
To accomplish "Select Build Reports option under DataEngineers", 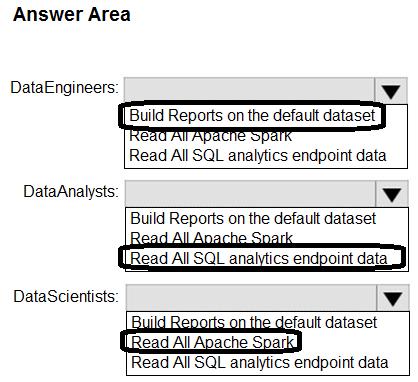I will coord(252,116).
